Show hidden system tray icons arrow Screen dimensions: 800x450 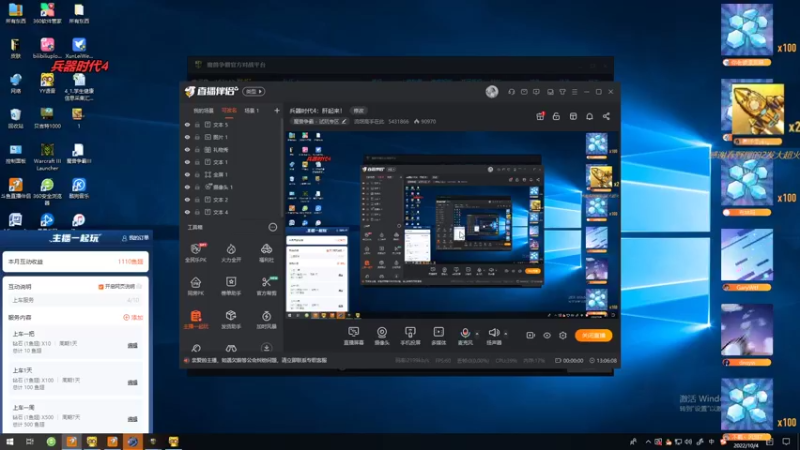pyautogui.click(x=648, y=442)
